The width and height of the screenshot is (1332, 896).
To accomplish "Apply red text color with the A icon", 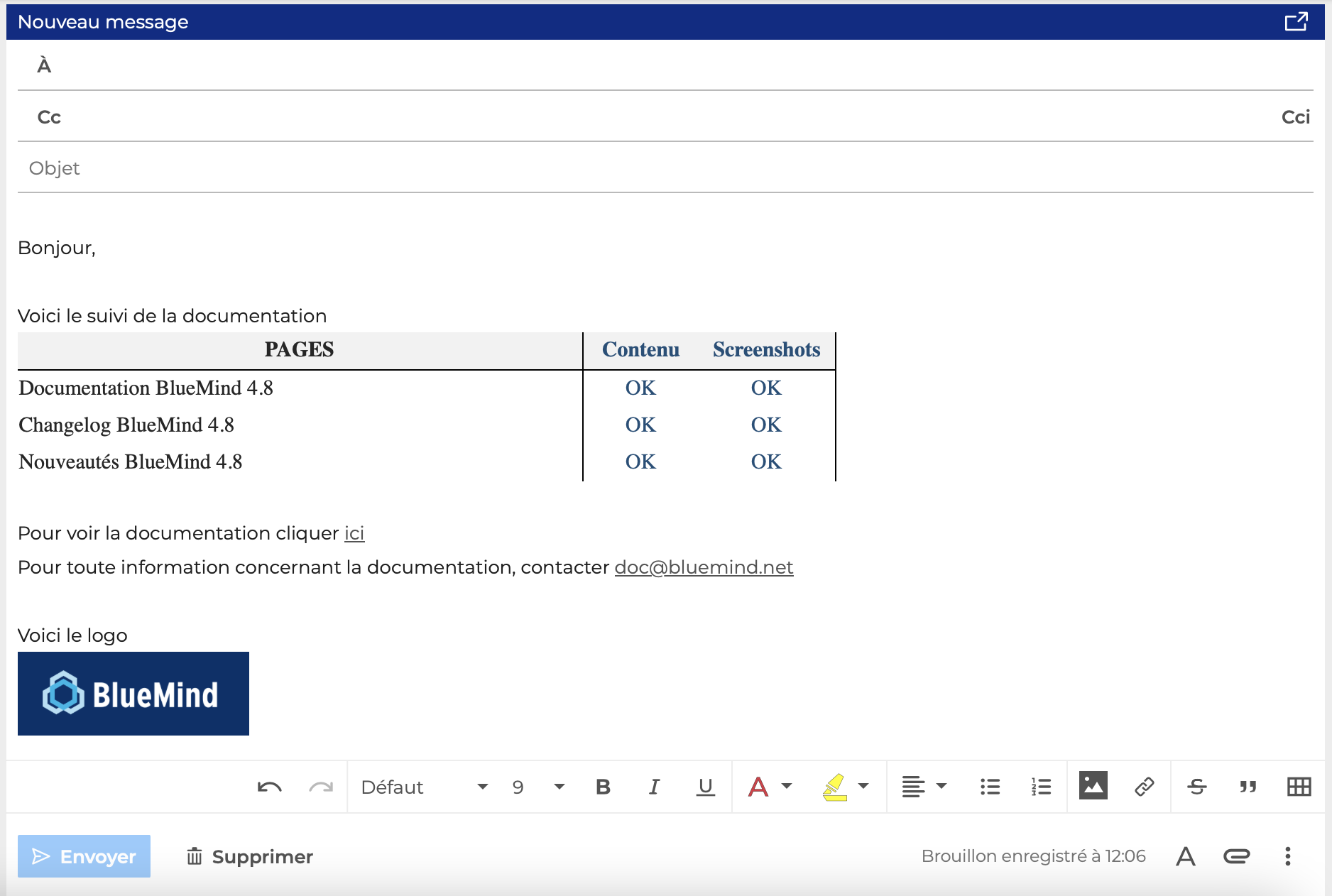I will tap(758, 787).
